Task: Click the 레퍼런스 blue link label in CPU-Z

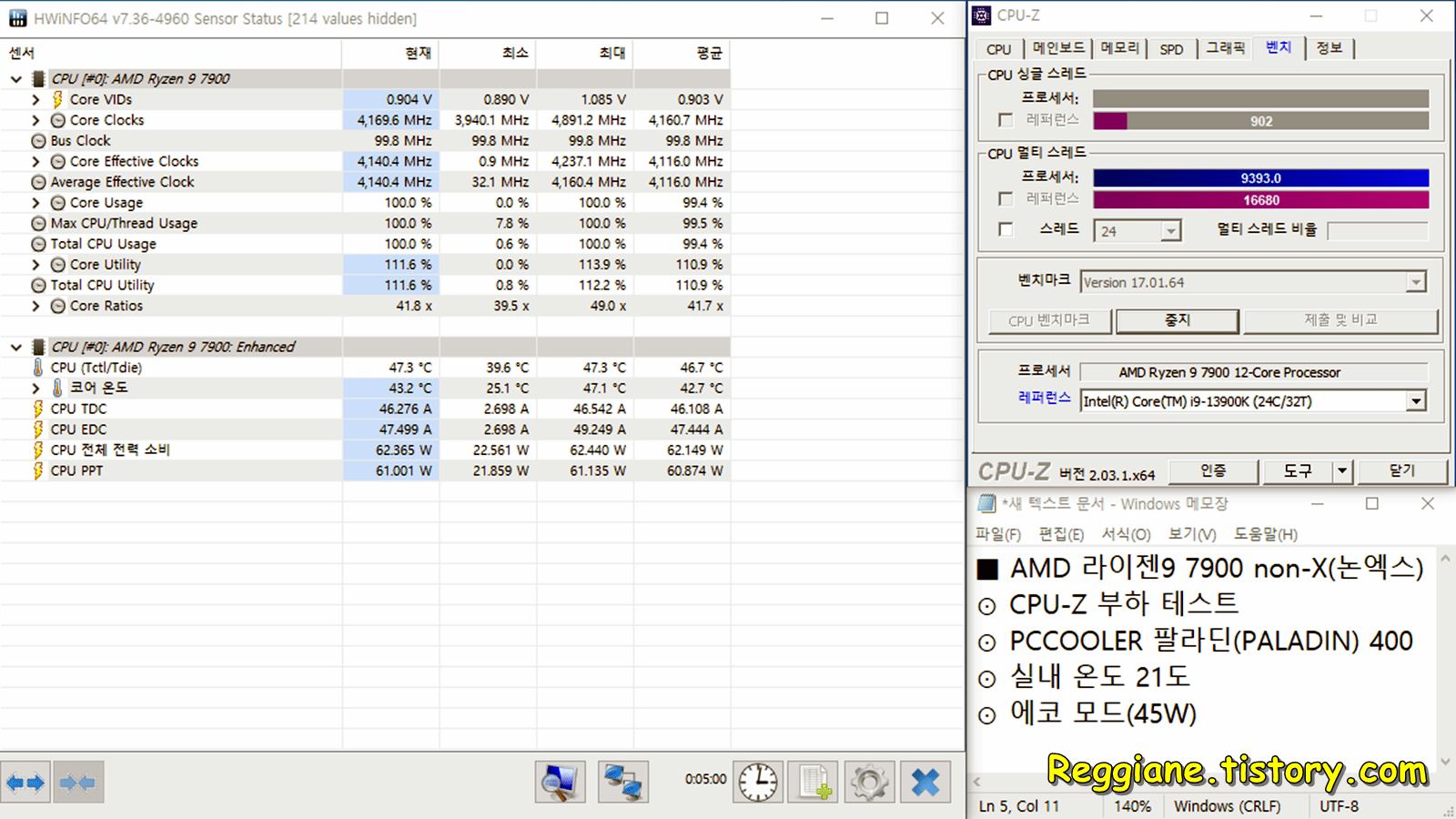Action: tap(1044, 398)
